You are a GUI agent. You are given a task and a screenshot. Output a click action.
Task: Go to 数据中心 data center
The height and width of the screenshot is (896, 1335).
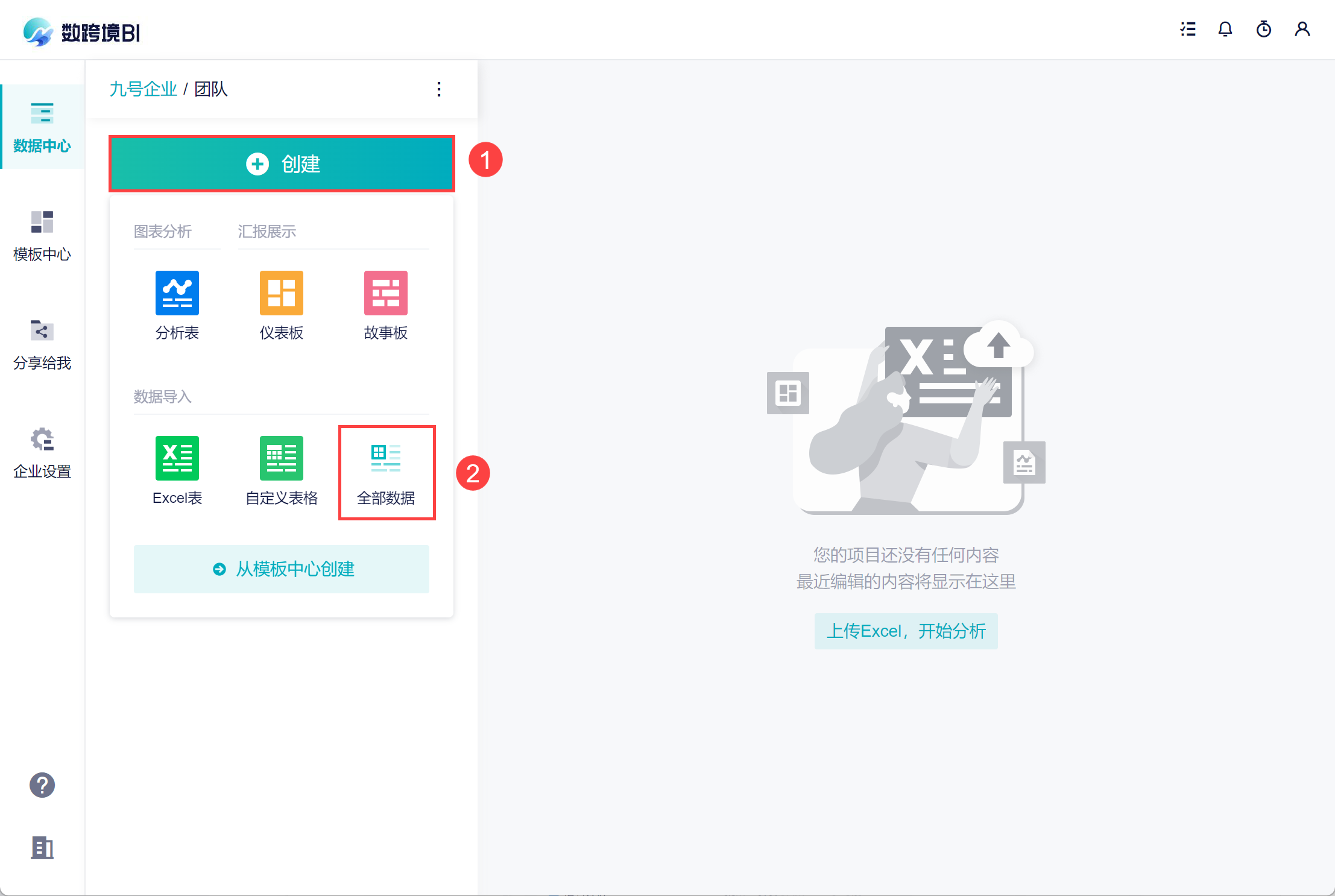(x=42, y=127)
